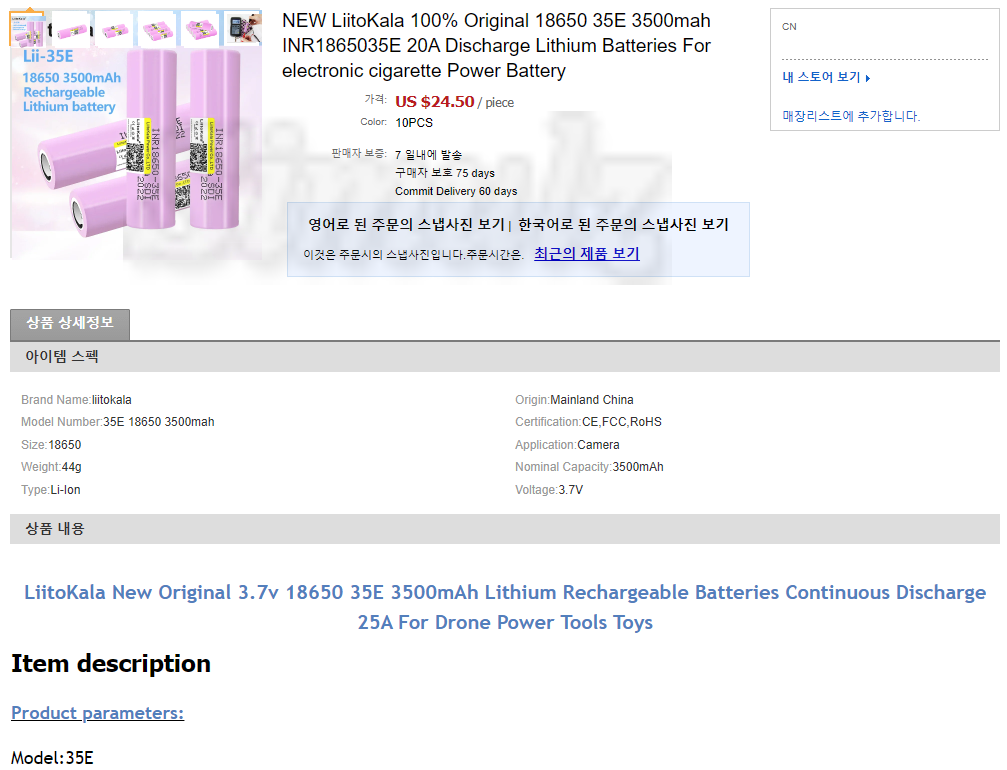1007x770 pixels.
Task: Click the arrow icon beside 내 스토어 보기
Action: 868,78
